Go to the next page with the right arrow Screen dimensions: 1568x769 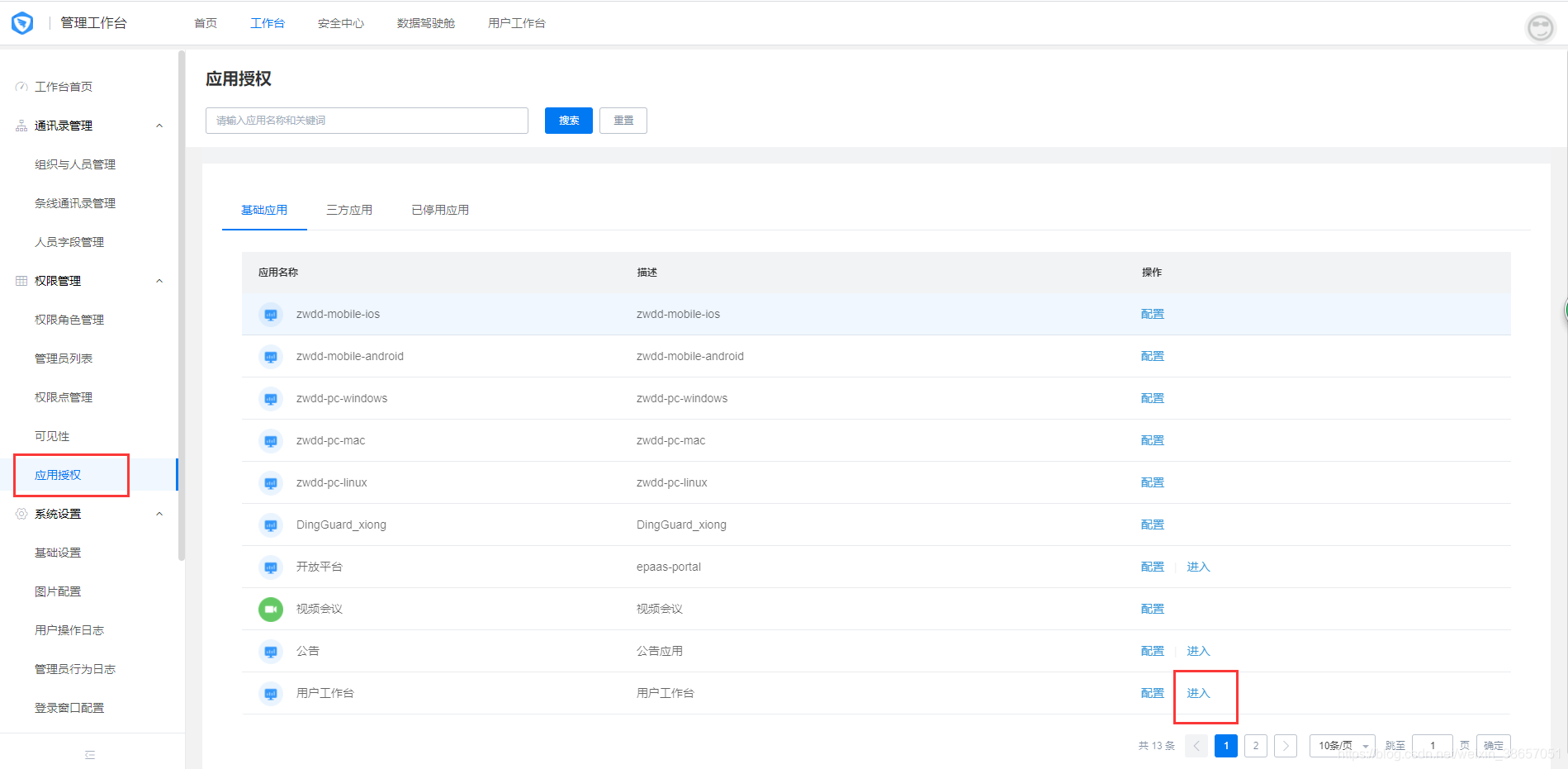point(1286,746)
